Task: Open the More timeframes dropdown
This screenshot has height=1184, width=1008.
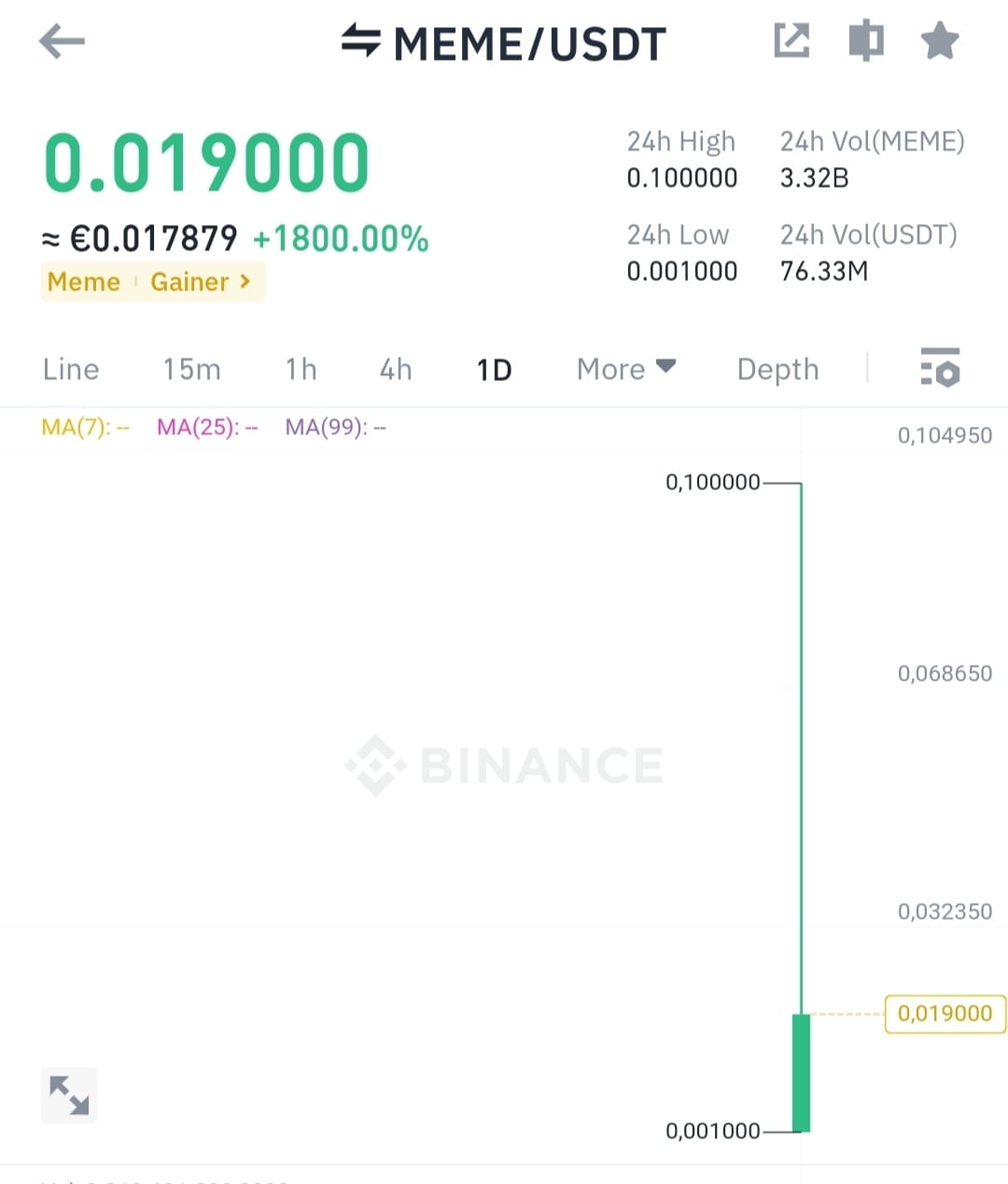Action: point(625,369)
